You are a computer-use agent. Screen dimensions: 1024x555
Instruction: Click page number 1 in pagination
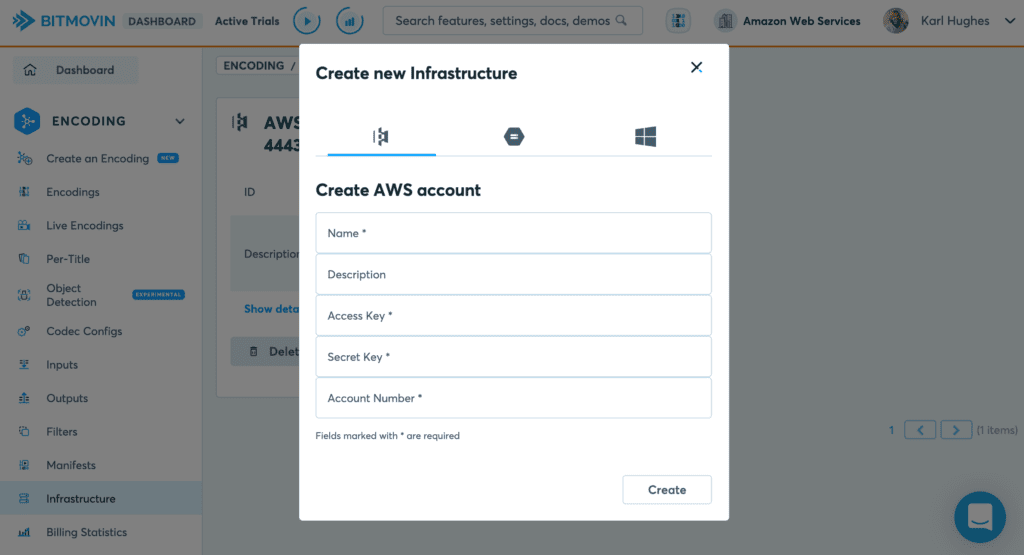tap(891, 430)
